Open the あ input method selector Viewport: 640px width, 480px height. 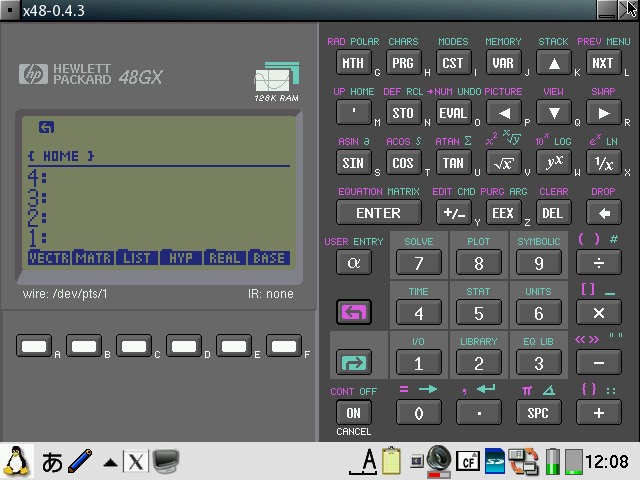52,462
